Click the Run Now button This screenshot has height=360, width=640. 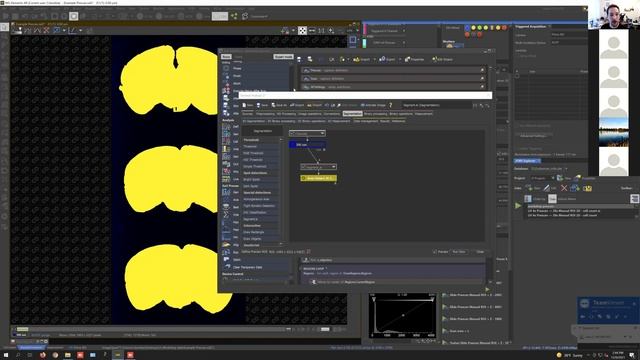click(x=459, y=252)
